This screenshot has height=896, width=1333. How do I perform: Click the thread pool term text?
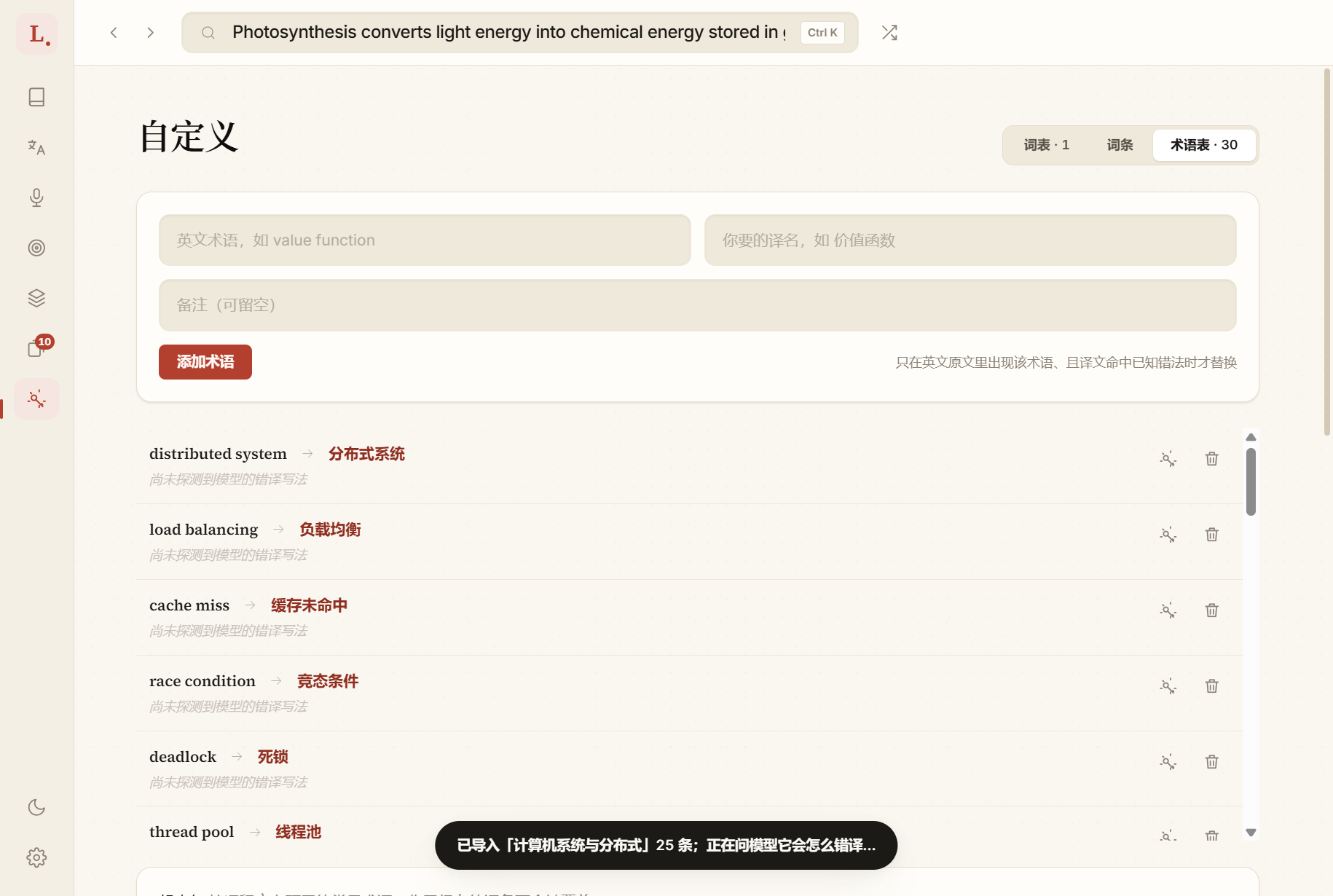192,832
